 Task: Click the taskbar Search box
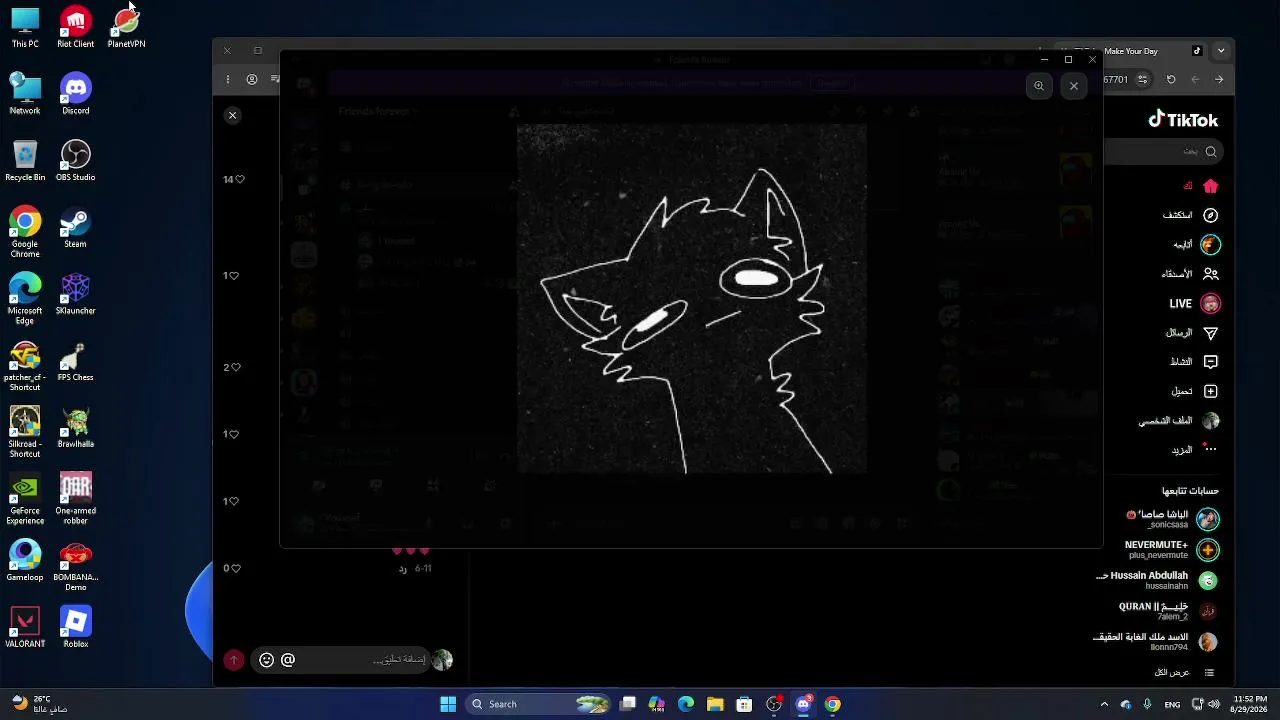(x=538, y=704)
